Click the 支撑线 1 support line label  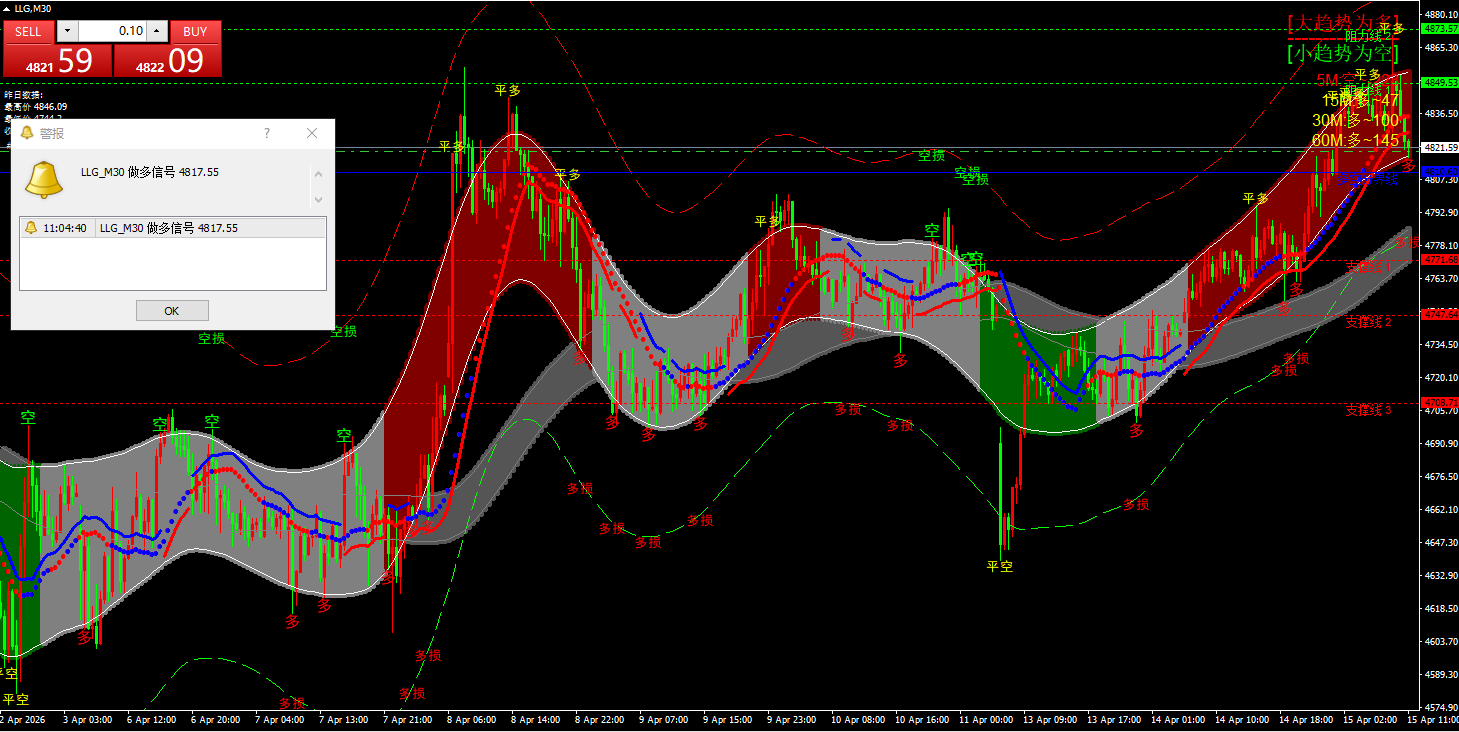(x=1369, y=267)
